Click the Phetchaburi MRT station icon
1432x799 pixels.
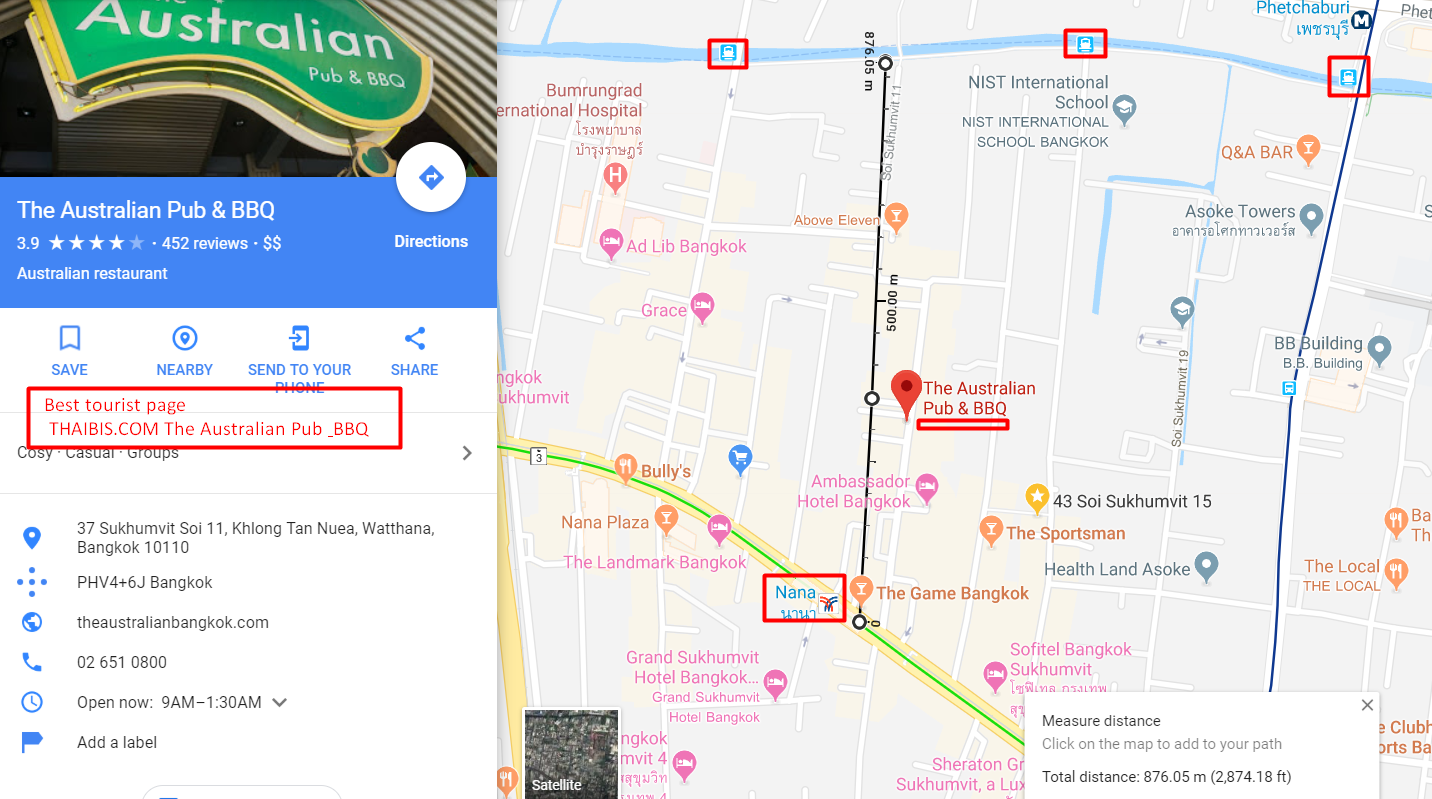[x=1361, y=19]
